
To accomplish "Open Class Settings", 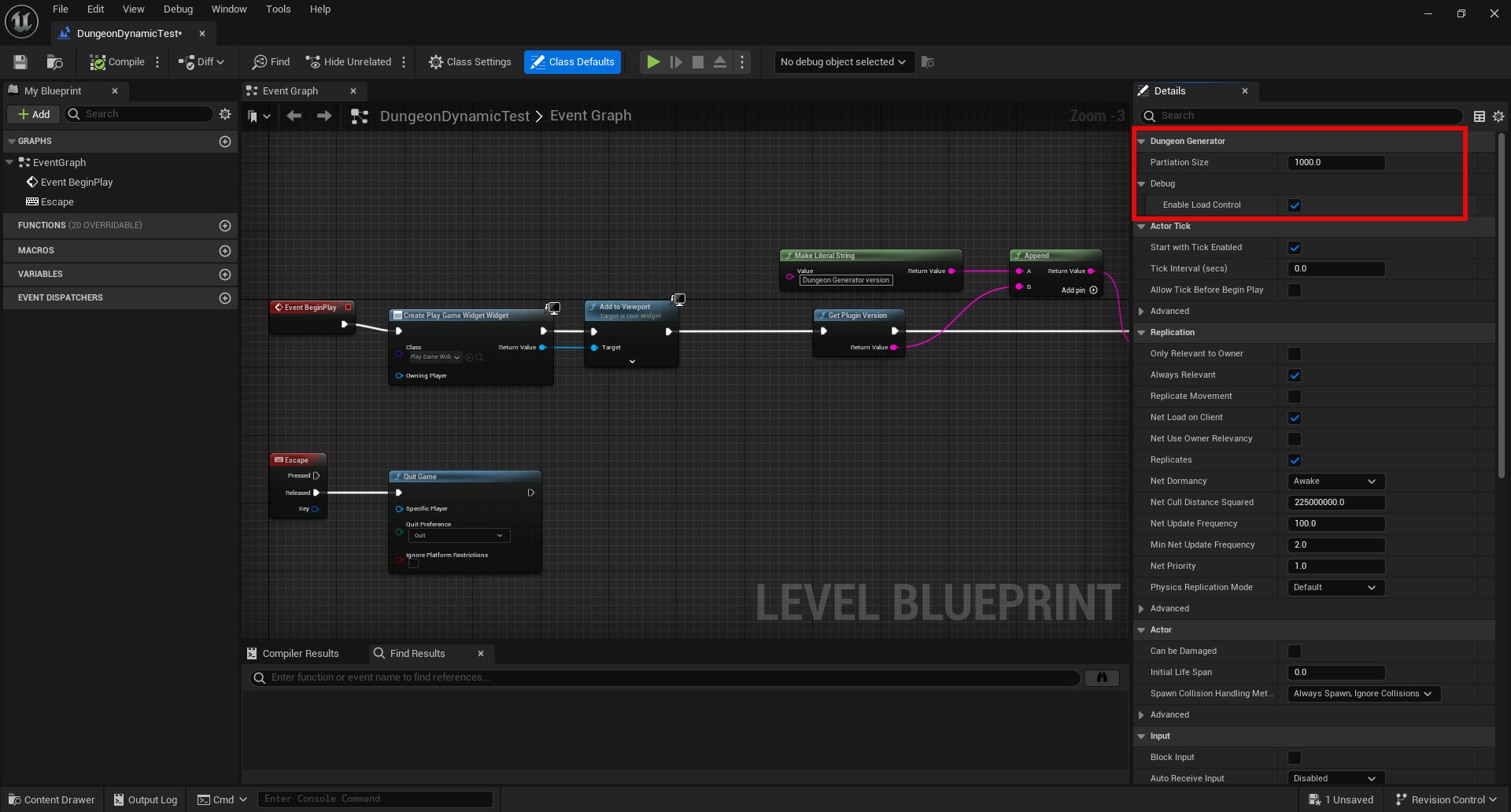I will (x=470, y=62).
